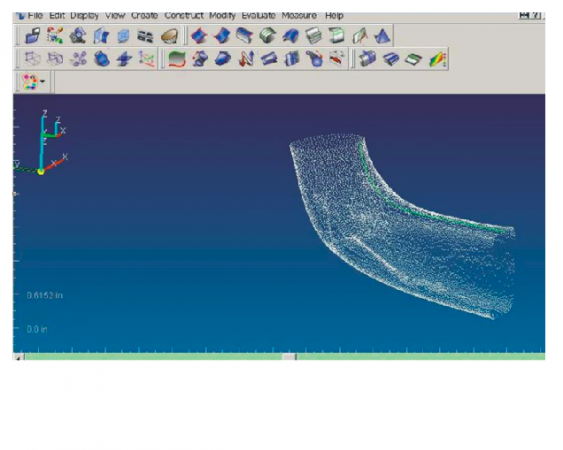
Task: Open the Create menu
Action: point(144,15)
